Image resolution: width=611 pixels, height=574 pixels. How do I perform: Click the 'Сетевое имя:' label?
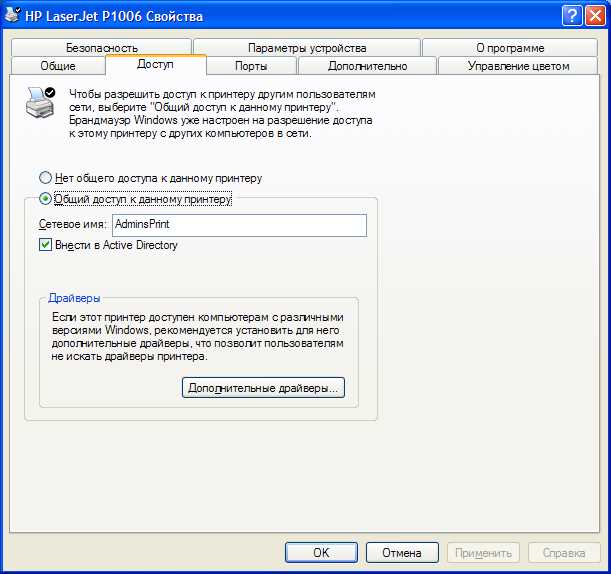click(72, 224)
